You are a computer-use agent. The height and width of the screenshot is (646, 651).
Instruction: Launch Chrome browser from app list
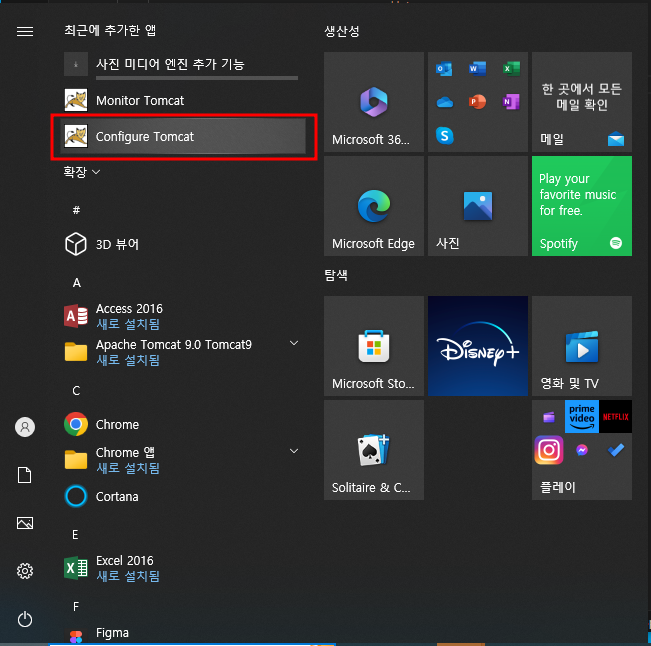click(183, 424)
